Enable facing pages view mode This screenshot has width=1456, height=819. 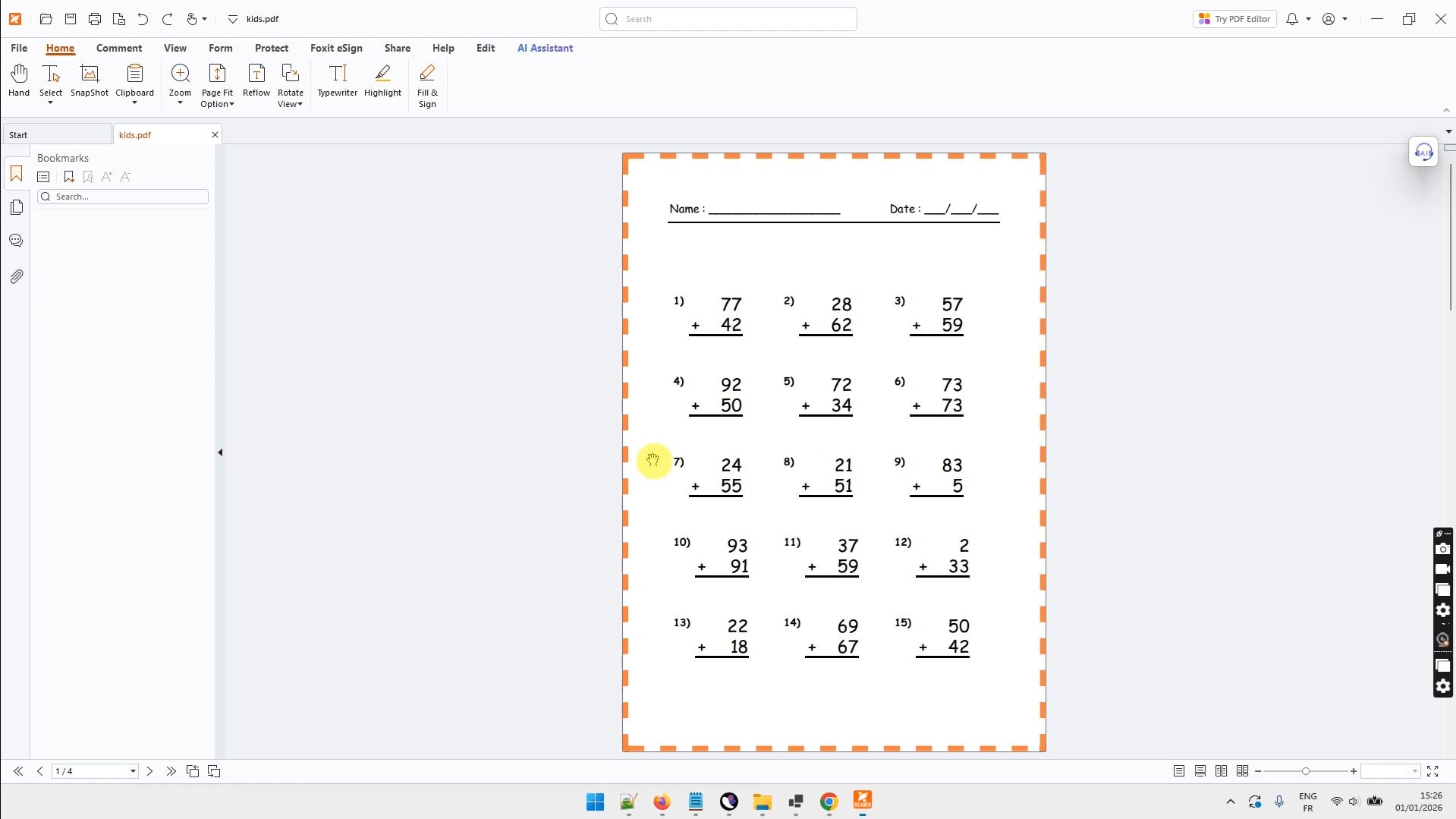[1221, 771]
